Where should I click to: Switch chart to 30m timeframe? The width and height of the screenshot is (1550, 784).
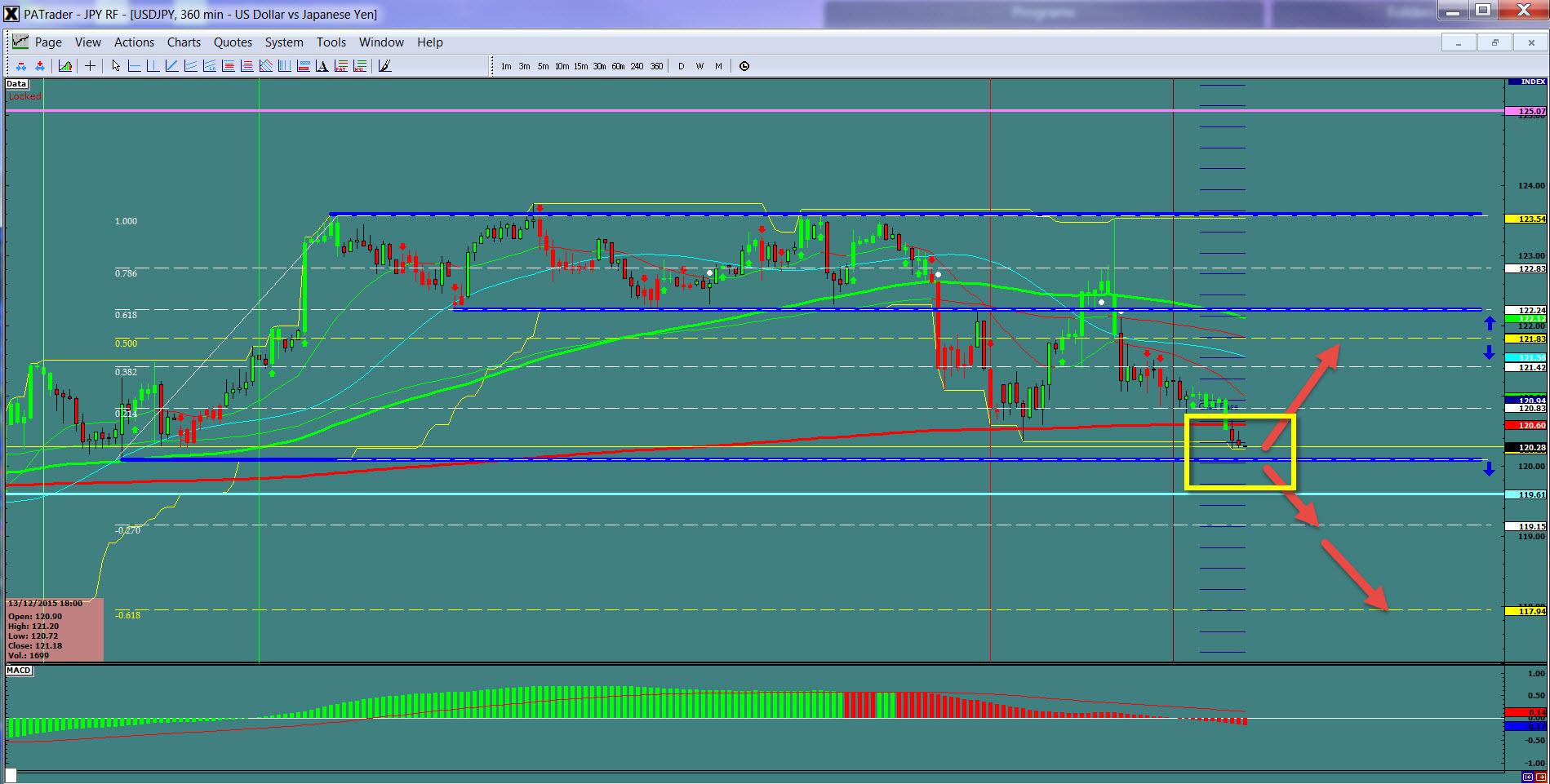pos(599,66)
